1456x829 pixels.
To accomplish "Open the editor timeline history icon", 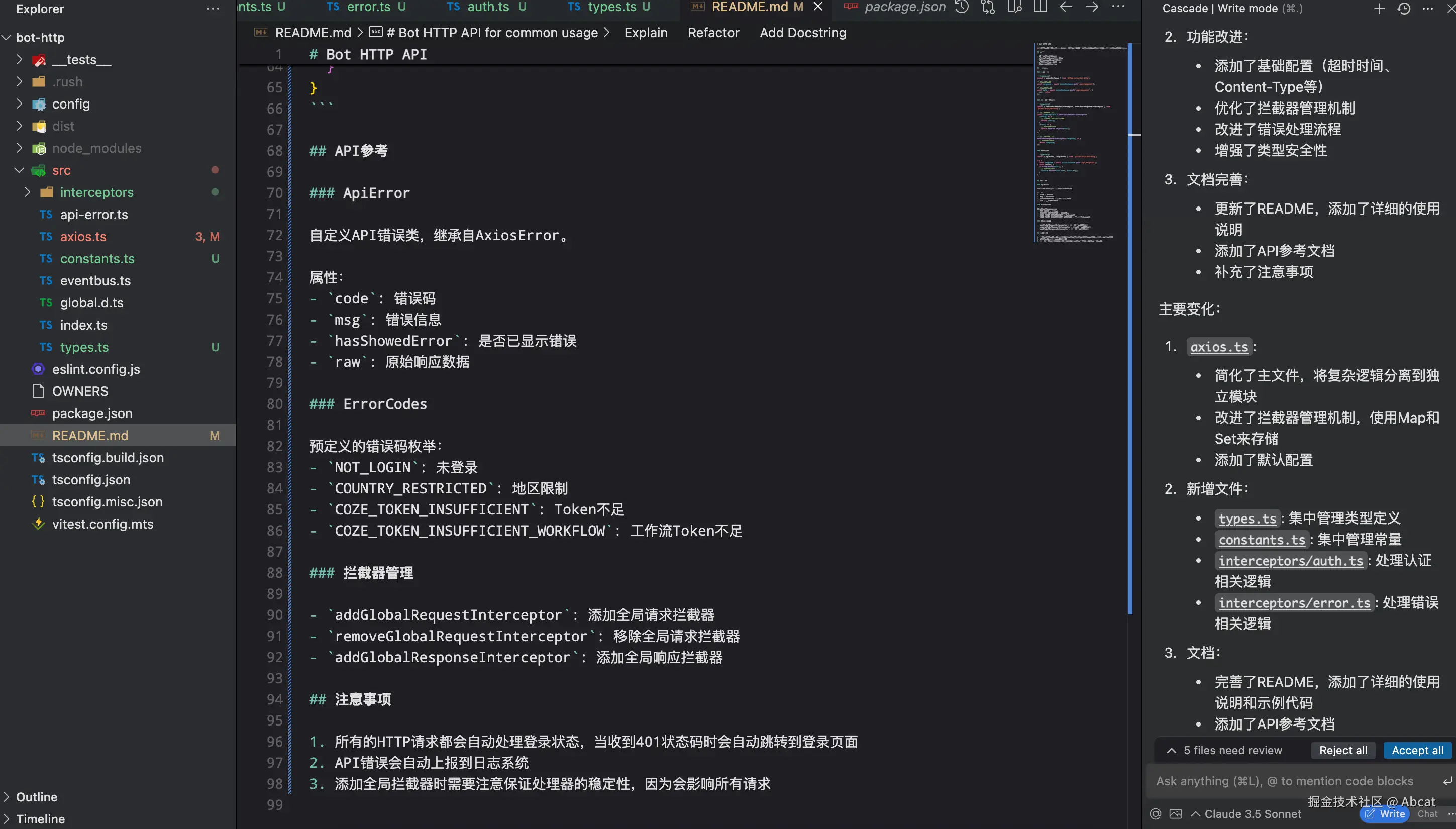I will pos(961,7).
